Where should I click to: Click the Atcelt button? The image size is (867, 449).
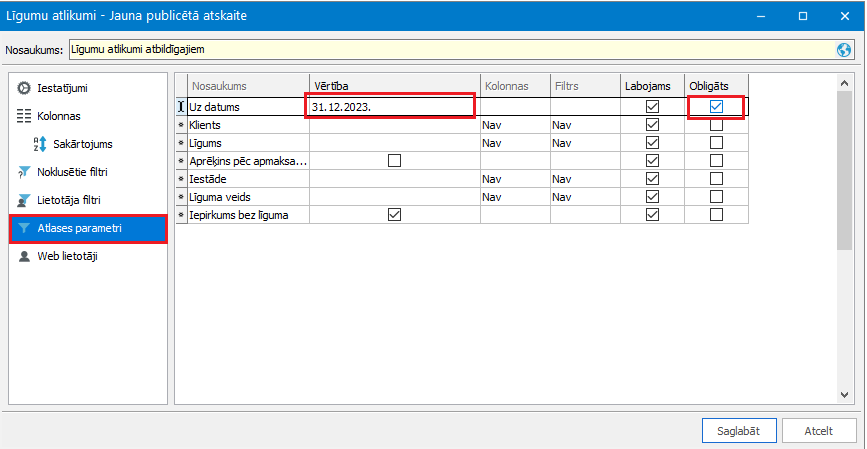(x=819, y=431)
